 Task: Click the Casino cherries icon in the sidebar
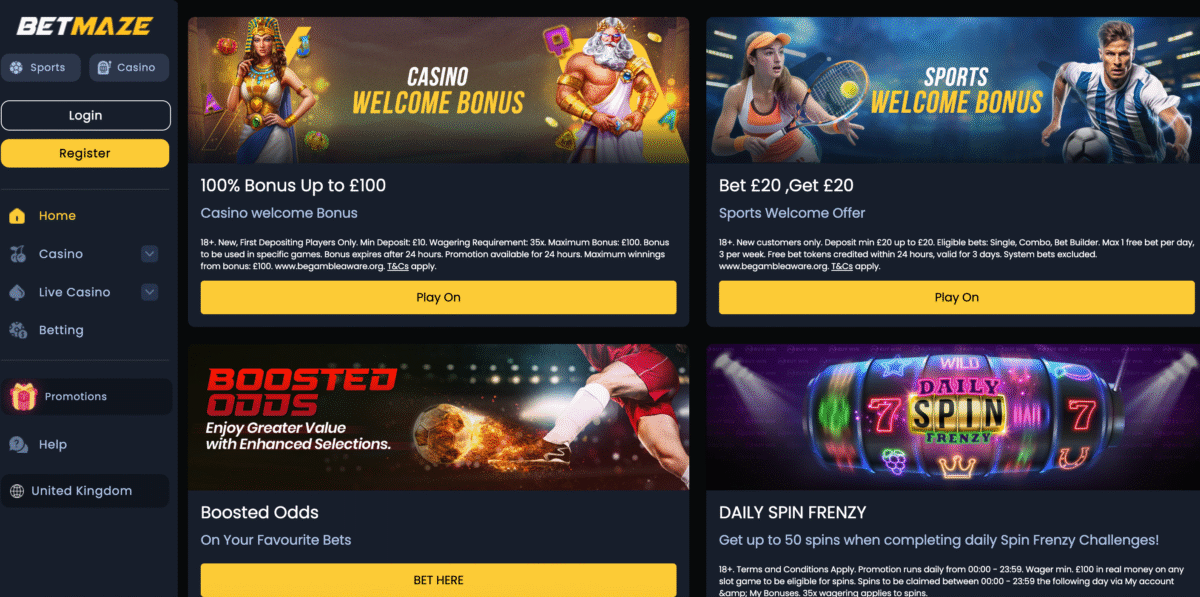pos(17,254)
